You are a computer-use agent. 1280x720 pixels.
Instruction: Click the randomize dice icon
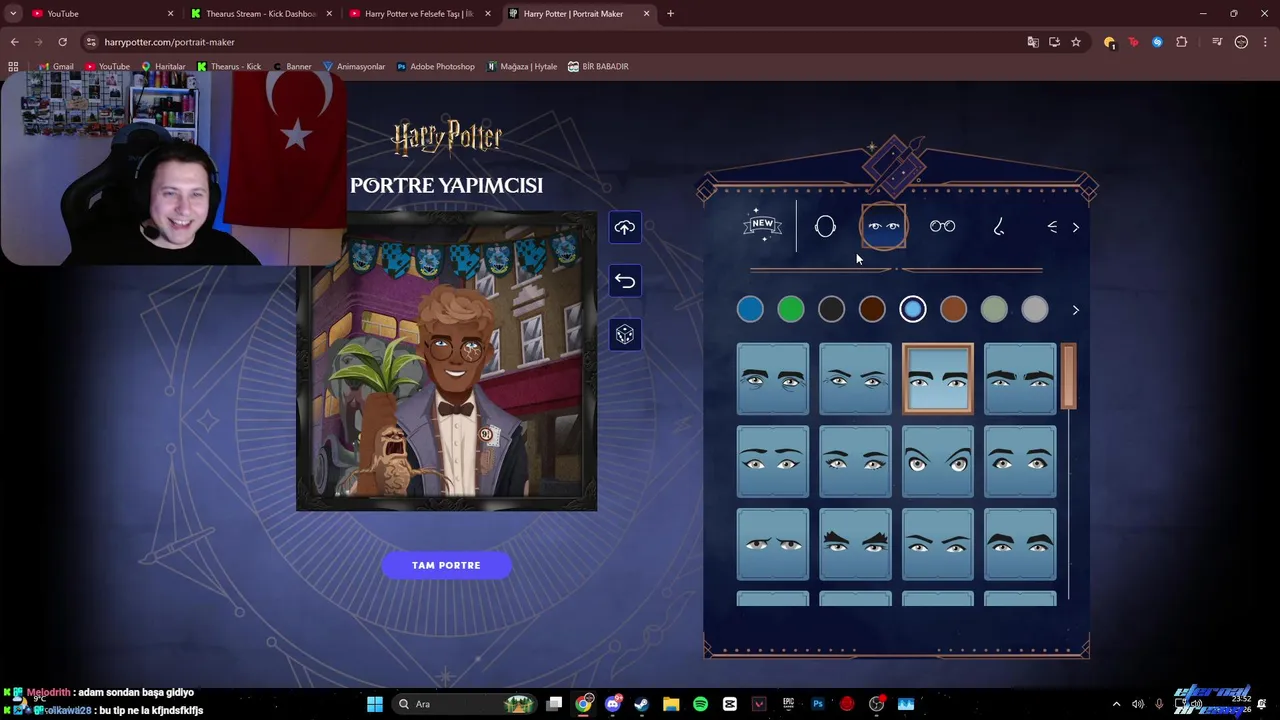625,335
